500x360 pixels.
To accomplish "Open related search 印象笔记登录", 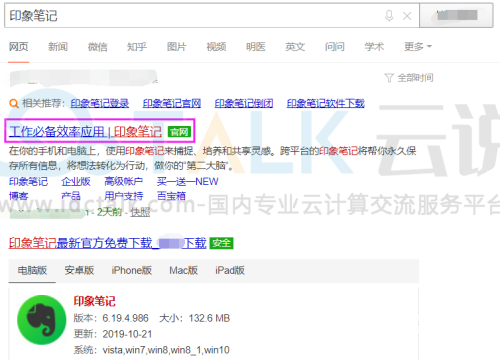I will 100,103.
